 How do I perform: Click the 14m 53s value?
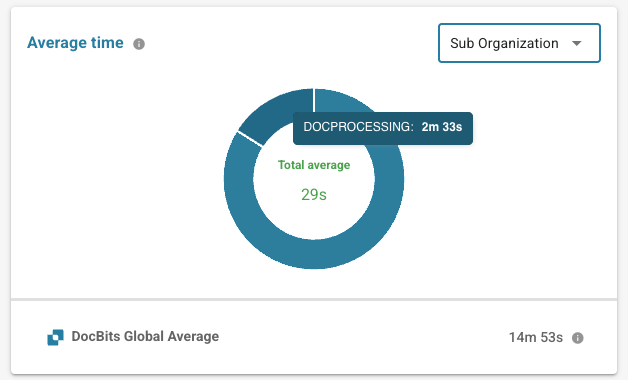point(536,338)
